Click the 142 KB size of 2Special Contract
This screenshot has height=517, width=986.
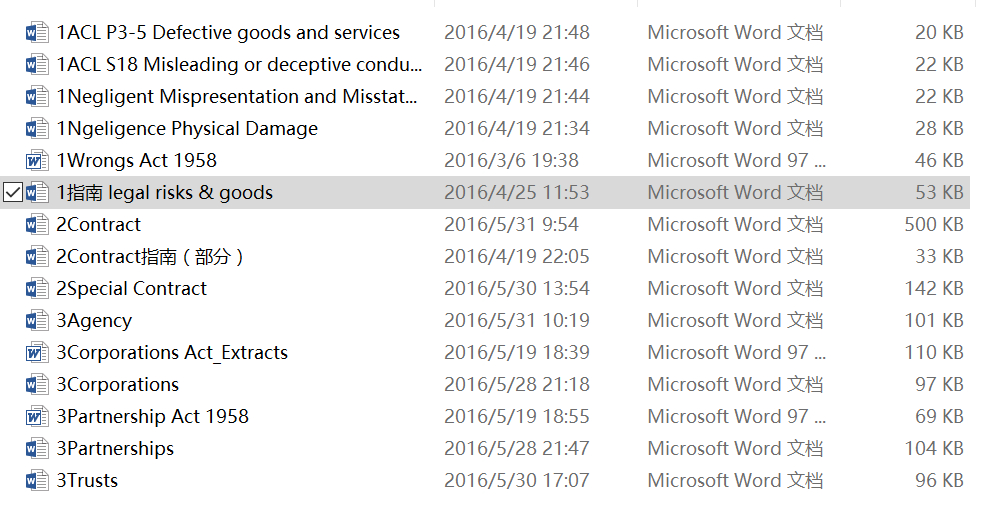(x=933, y=289)
